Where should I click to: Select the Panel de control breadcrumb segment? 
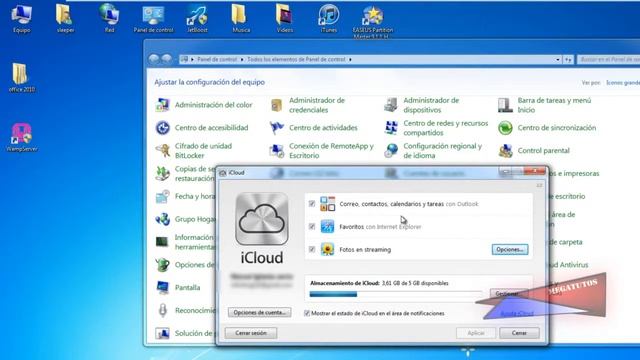coord(217,60)
